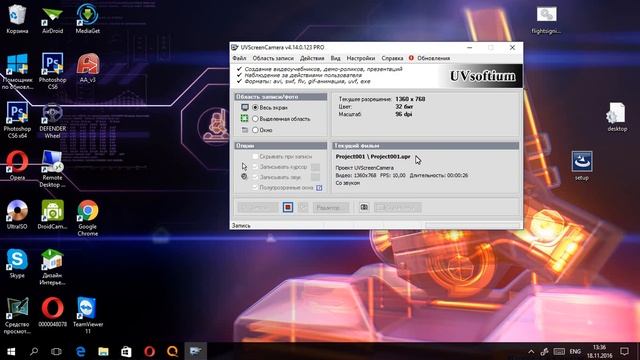
Task: Select the TeamViewer 11 desktop shortcut
Action: pyautogui.click(x=87, y=316)
